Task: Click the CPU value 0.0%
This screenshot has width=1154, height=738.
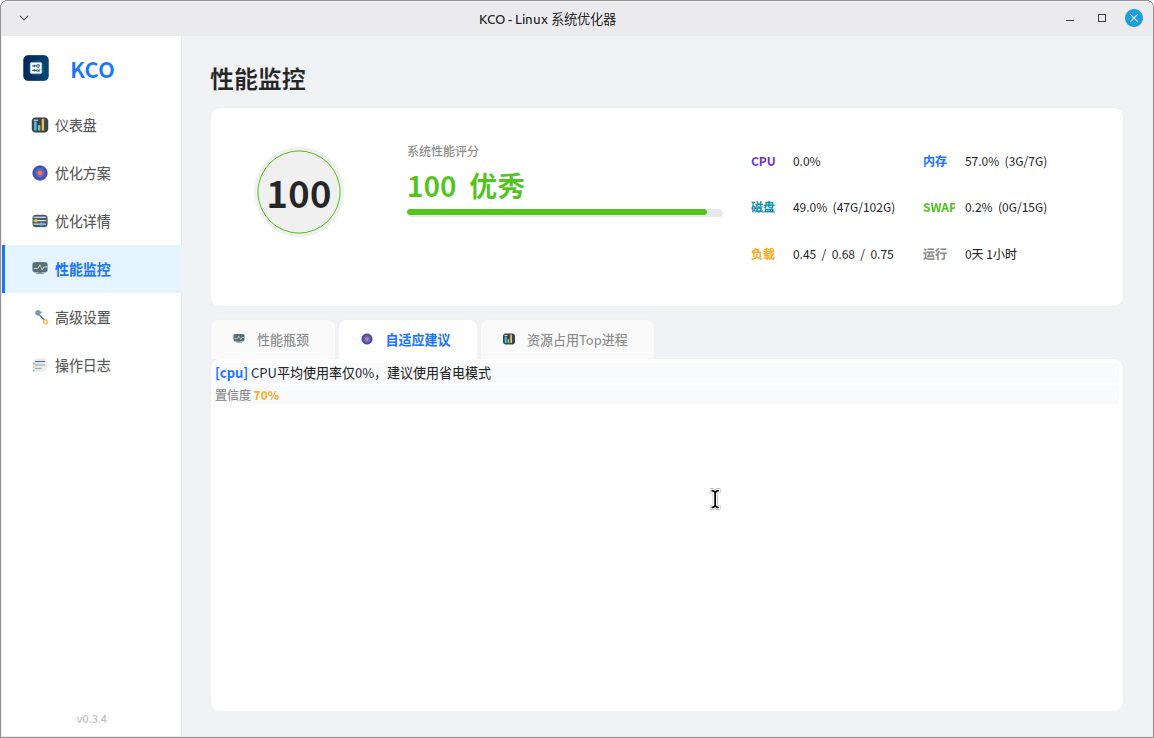Action: 807,161
